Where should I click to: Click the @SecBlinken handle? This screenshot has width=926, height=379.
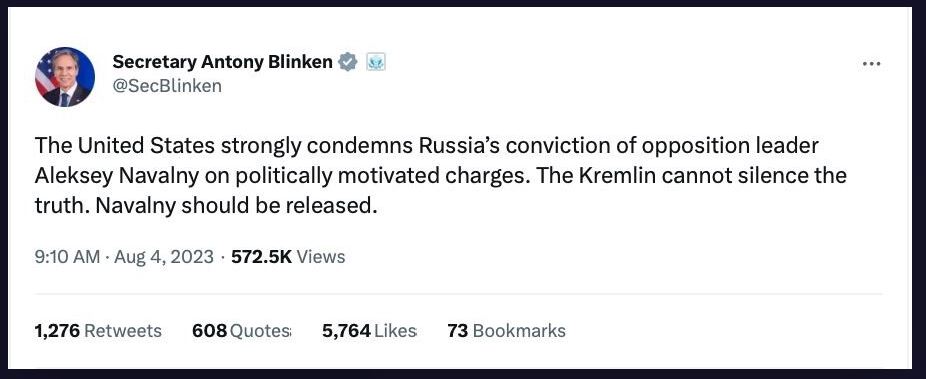click(167, 86)
